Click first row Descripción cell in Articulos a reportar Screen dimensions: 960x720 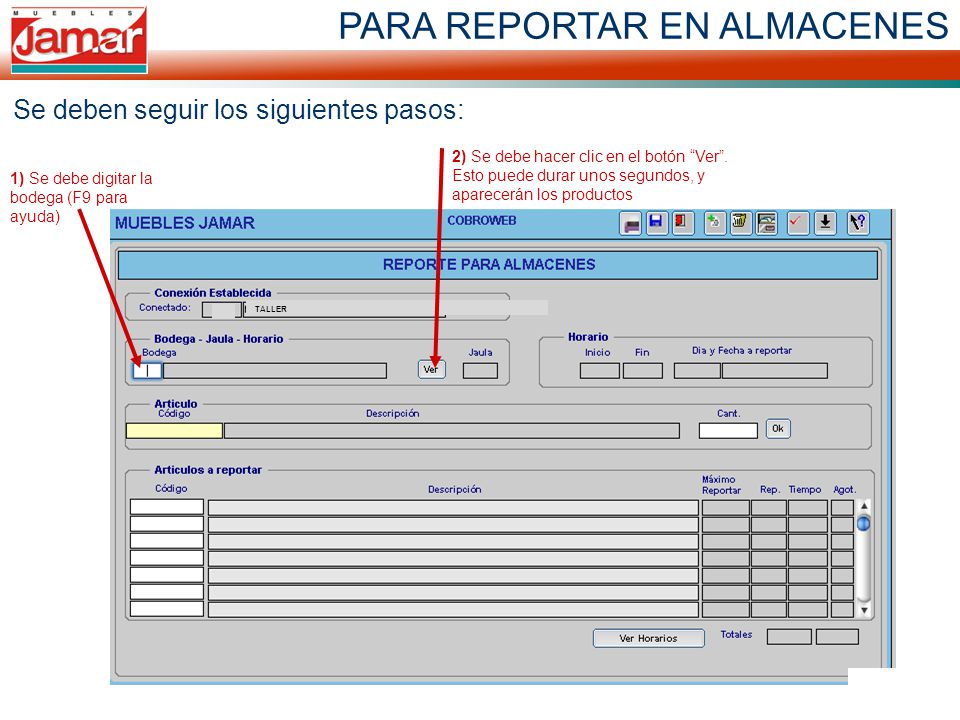point(453,508)
